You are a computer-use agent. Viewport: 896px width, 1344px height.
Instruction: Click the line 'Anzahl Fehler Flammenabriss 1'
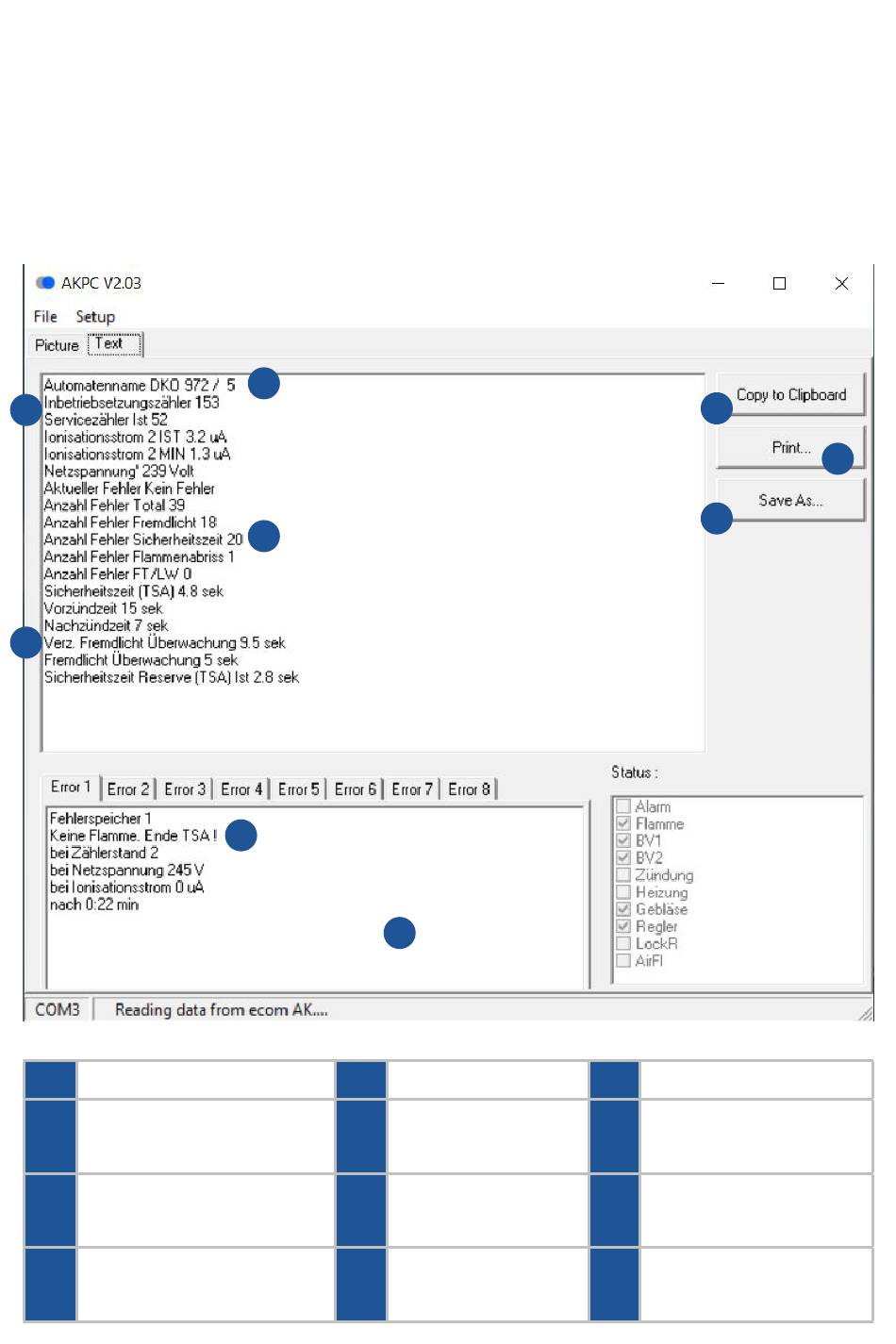[139, 556]
